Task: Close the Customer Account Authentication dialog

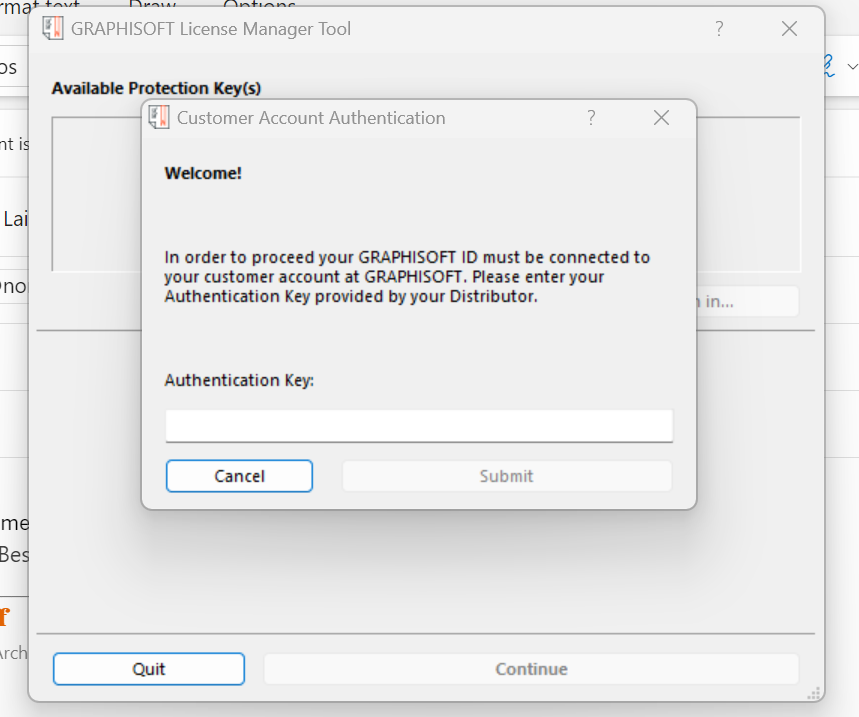Action: point(661,118)
